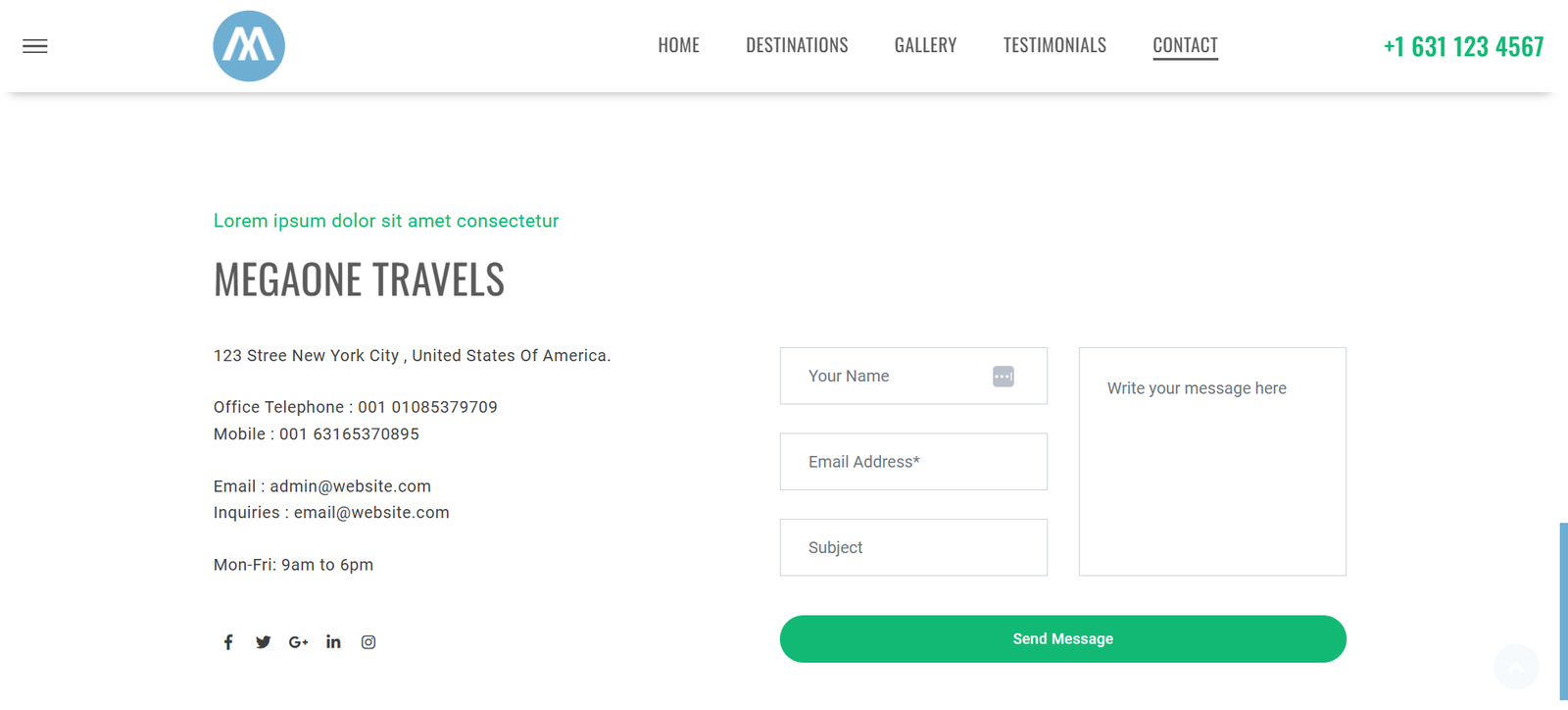This screenshot has height=710, width=1568.
Task: Click the autofill icon in Your Name field
Action: click(x=1004, y=377)
